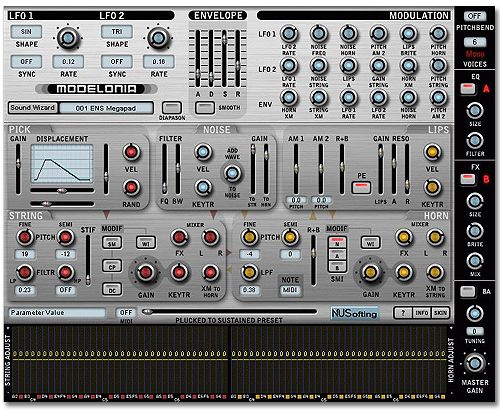Click the envelope Attack slider
Screen dimensions: 500x411
[198, 59]
